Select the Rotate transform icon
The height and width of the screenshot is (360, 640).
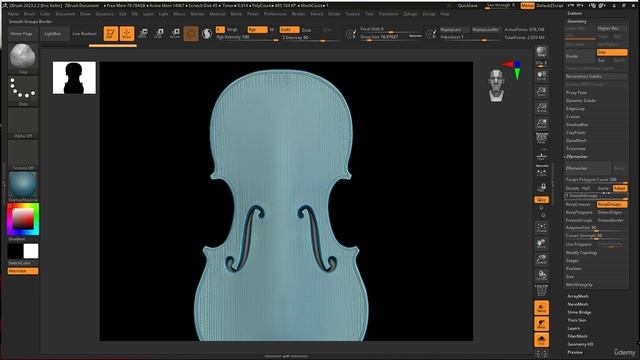click(x=175, y=33)
